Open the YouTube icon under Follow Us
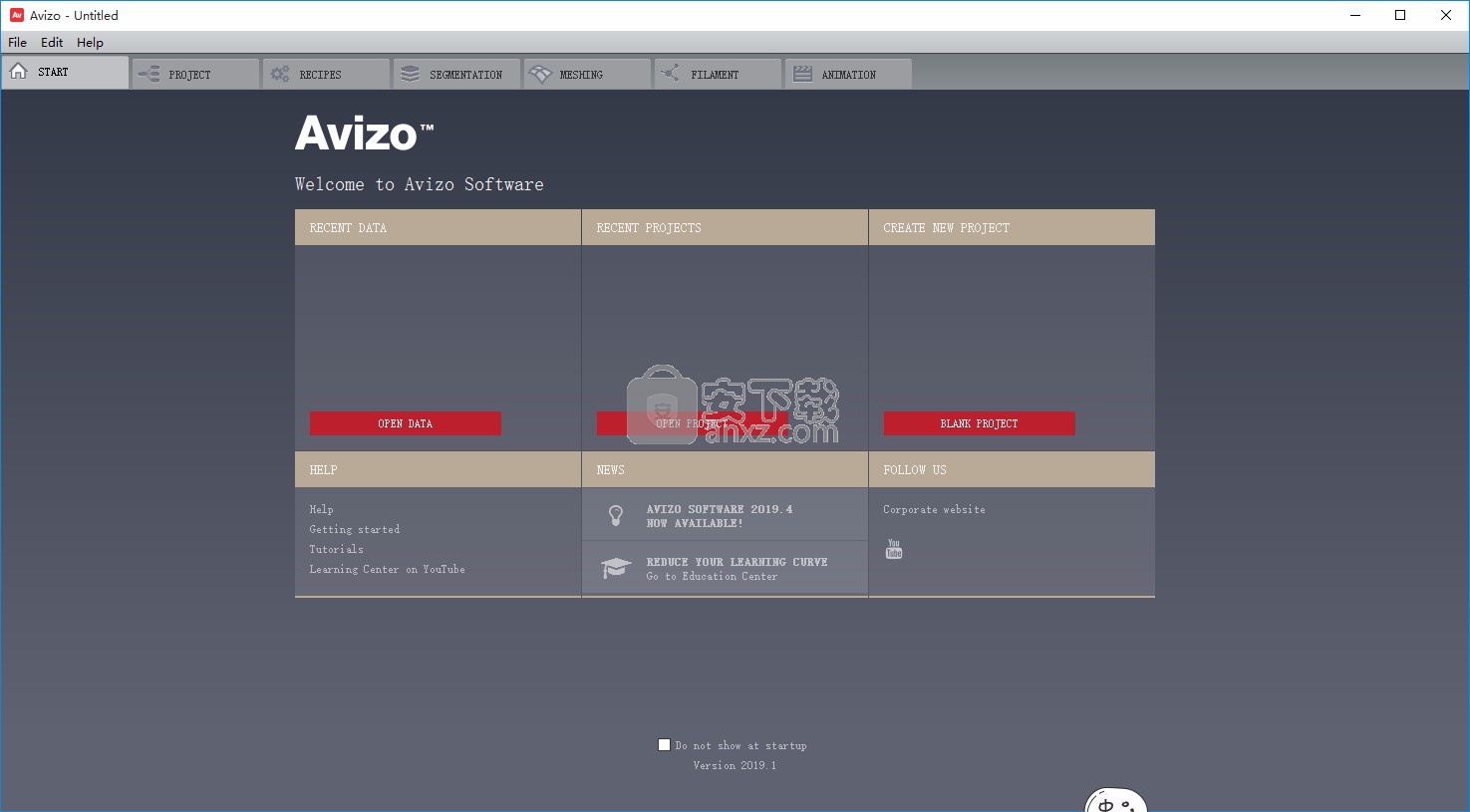The image size is (1470, 812). pyautogui.click(x=894, y=549)
